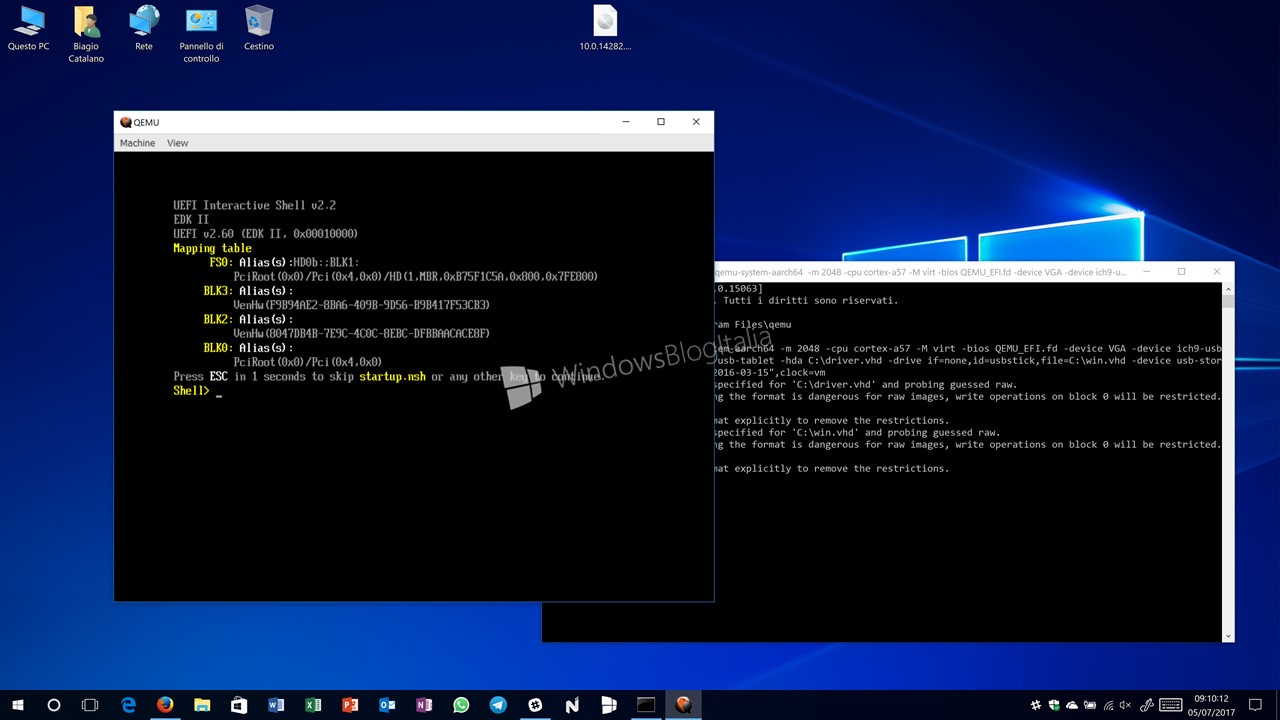Open Telegram from the taskbar
Viewport: 1280px width, 720px height.
(498, 705)
